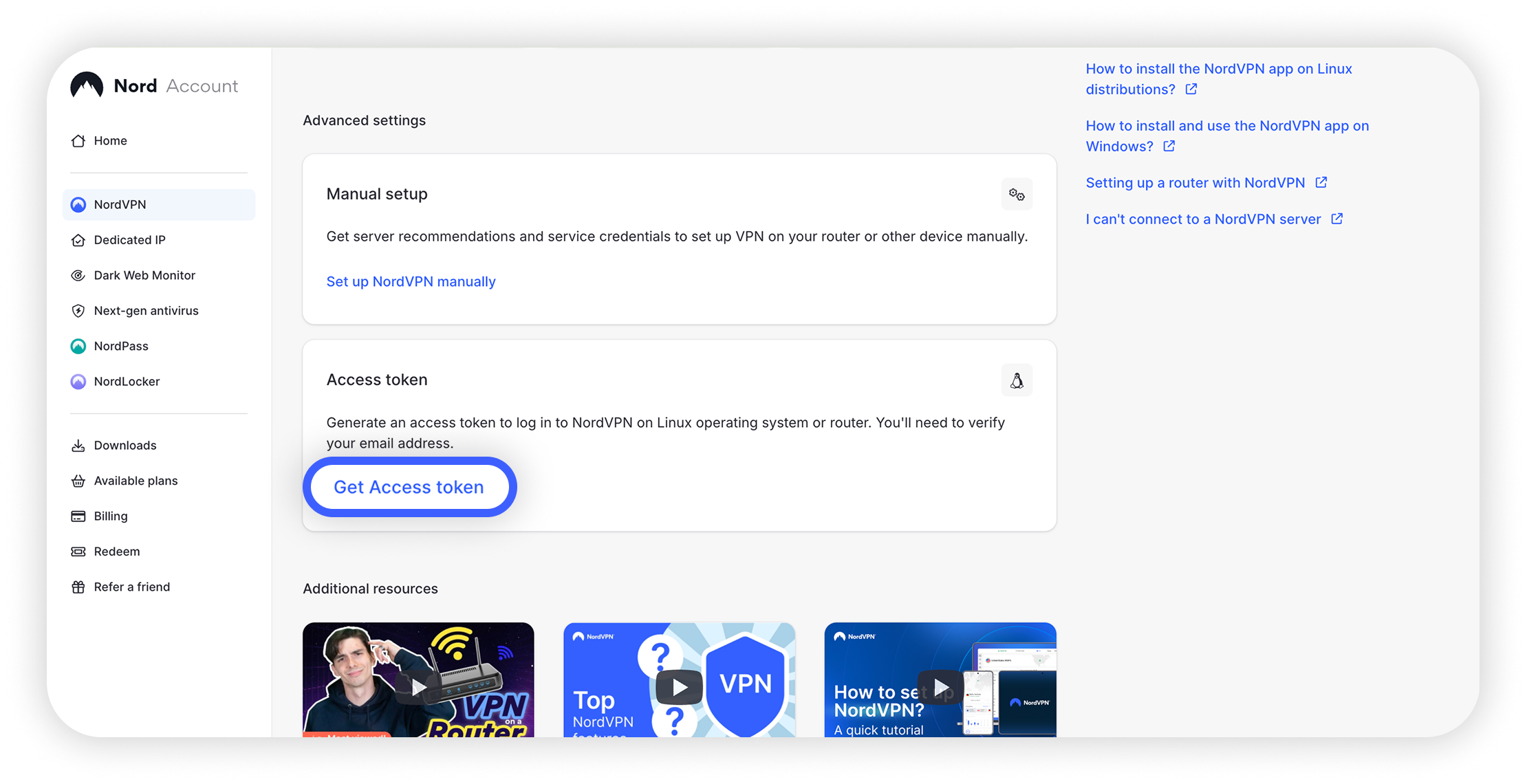
Task: Click the Advanced settings heading
Action: 365,120
